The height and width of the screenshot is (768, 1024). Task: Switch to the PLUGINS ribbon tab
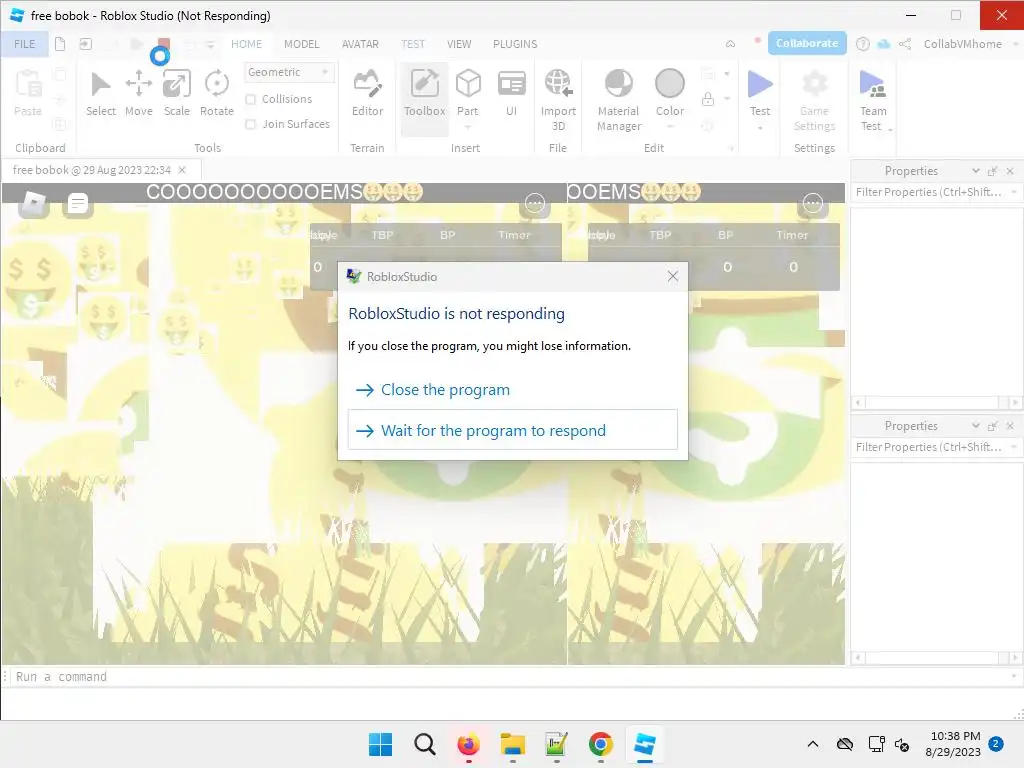(515, 44)
